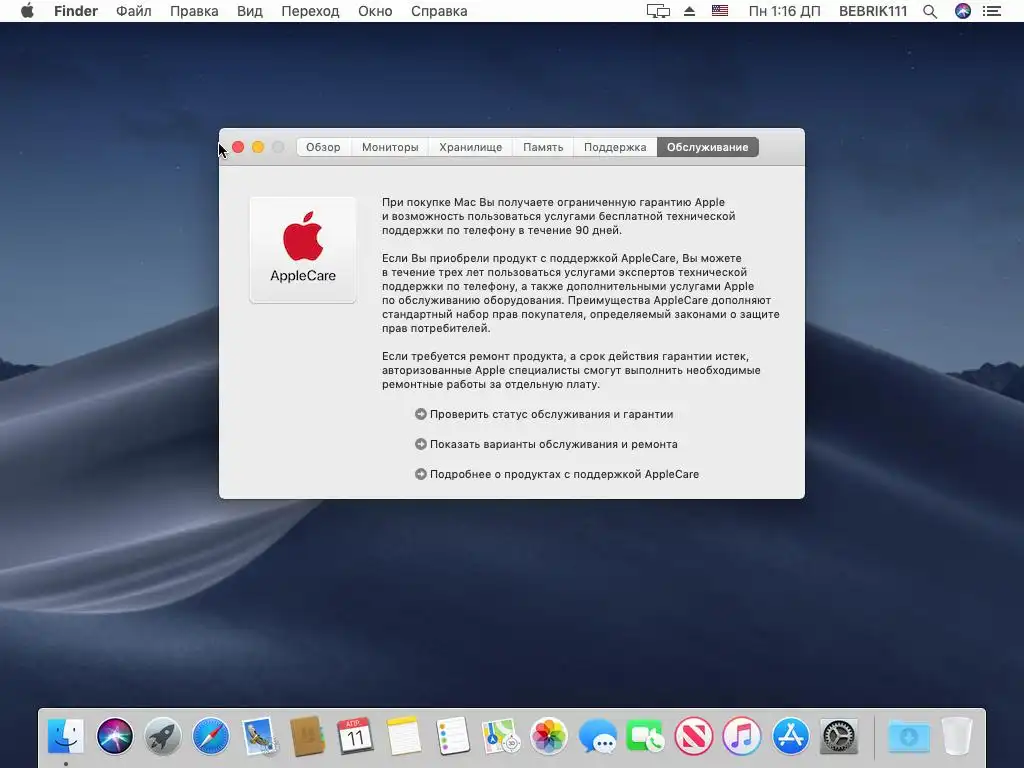Close the system info window

pyautogui.click(x=238, y=147)
